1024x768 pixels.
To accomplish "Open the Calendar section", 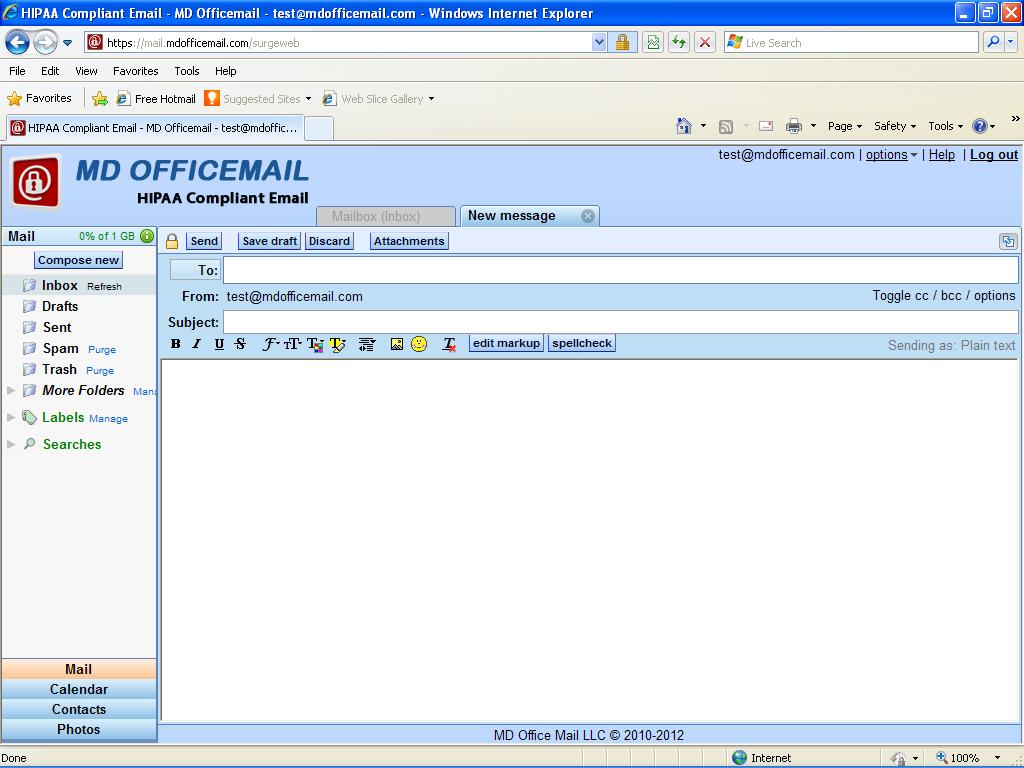I will [x=79, y=689].
